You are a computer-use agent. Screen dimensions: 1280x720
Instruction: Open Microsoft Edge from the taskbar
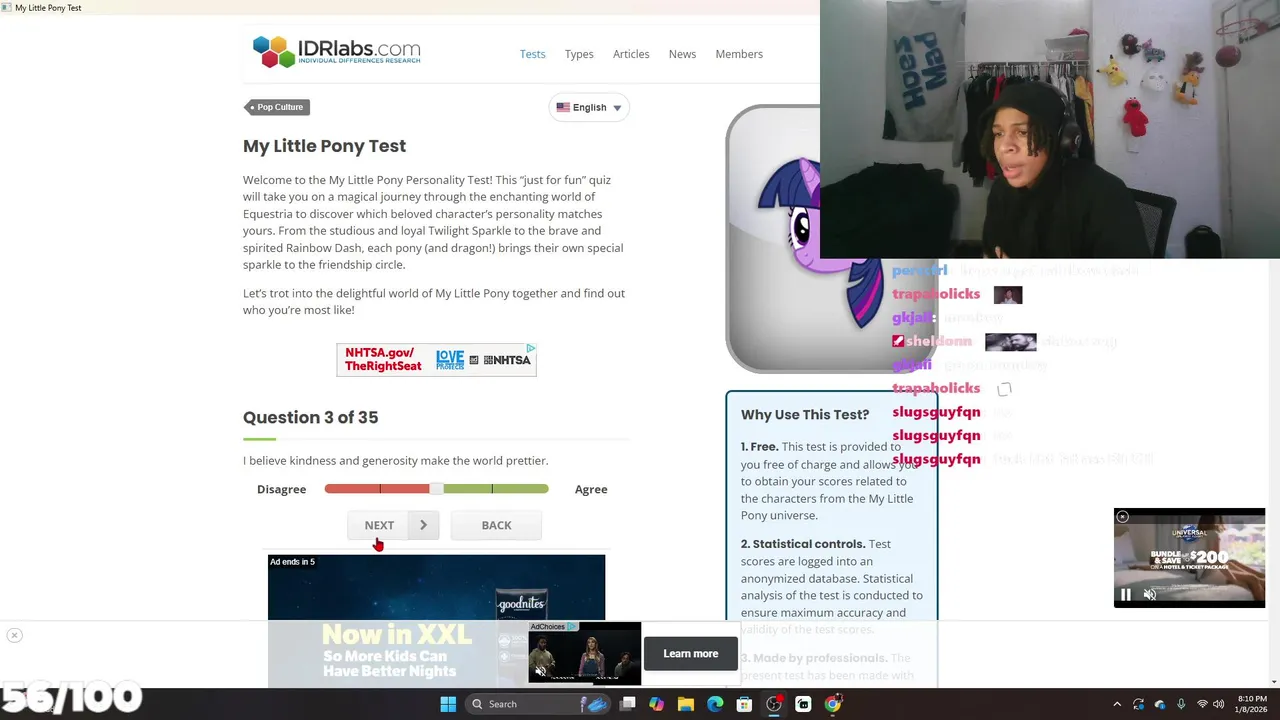pos(715,704)
